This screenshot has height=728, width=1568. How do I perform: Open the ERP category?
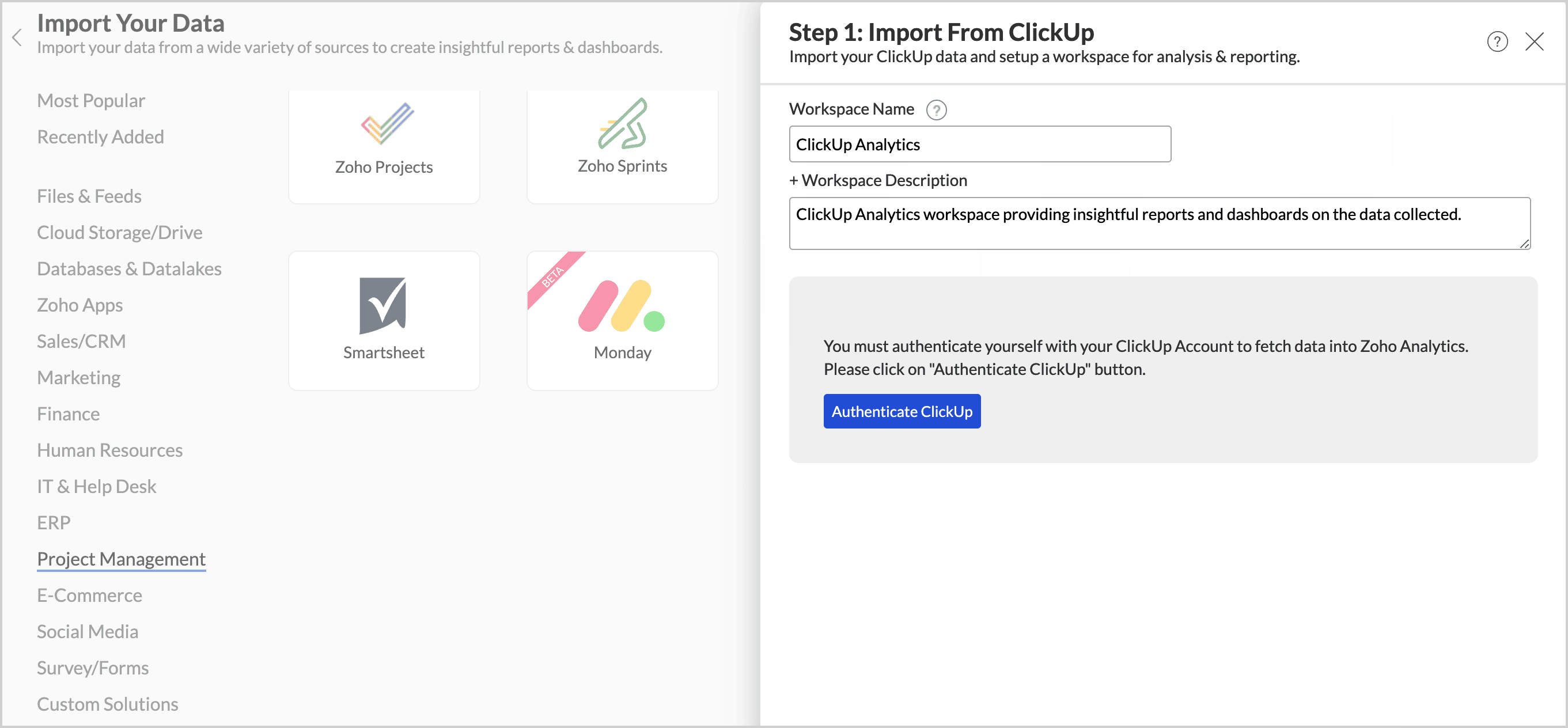pyautogui.click(x=54, y=523)
